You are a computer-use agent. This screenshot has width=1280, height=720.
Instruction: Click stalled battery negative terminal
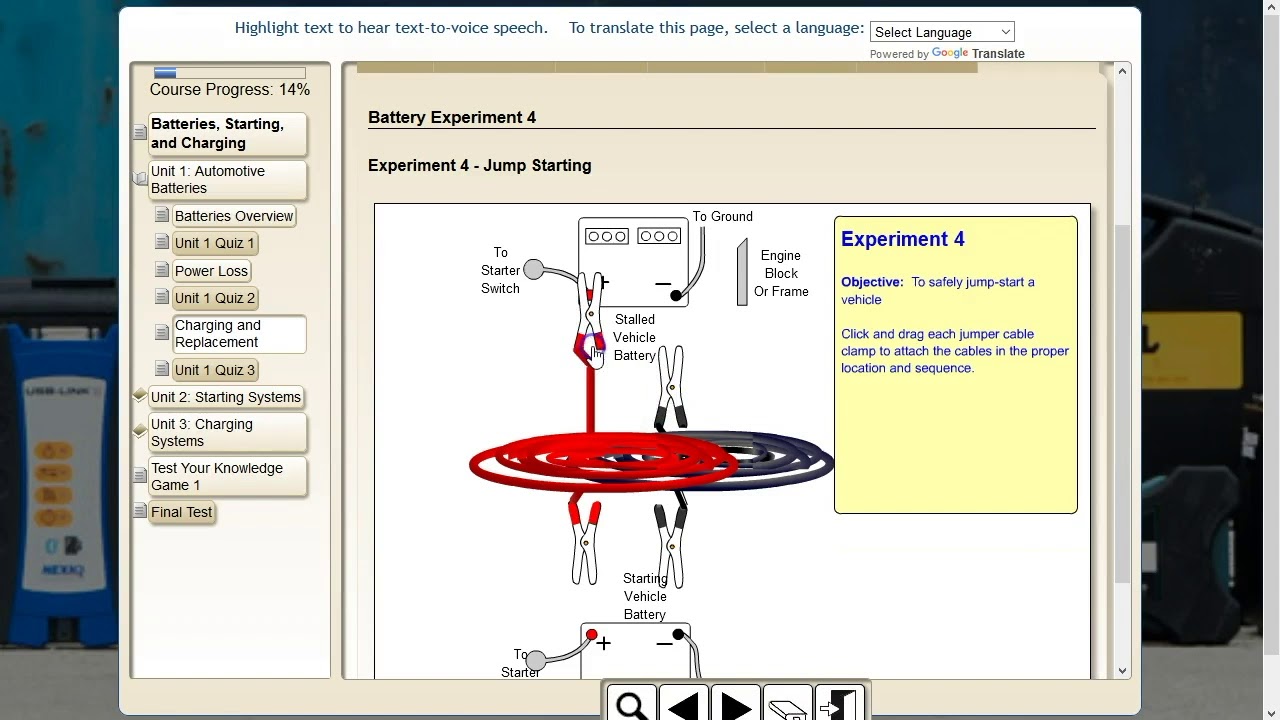676,295
